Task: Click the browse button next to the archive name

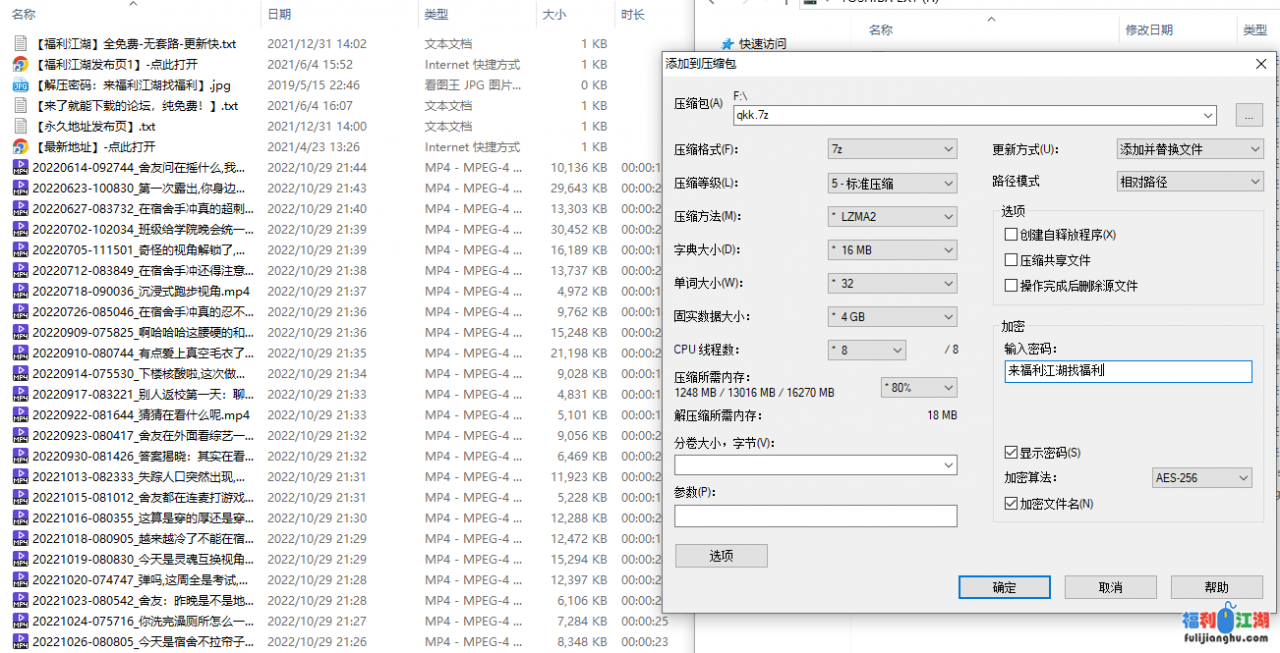Action: (x=1249, y=115)
